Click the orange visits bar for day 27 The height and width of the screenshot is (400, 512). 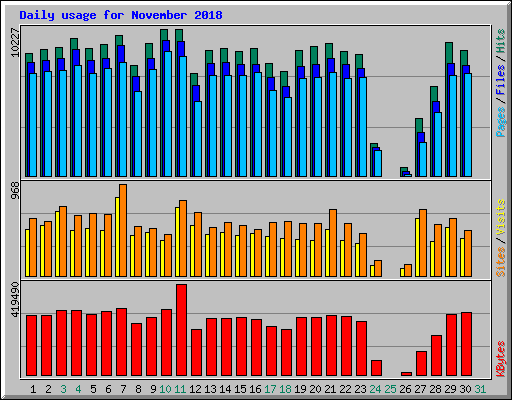(x=423, y=243)
